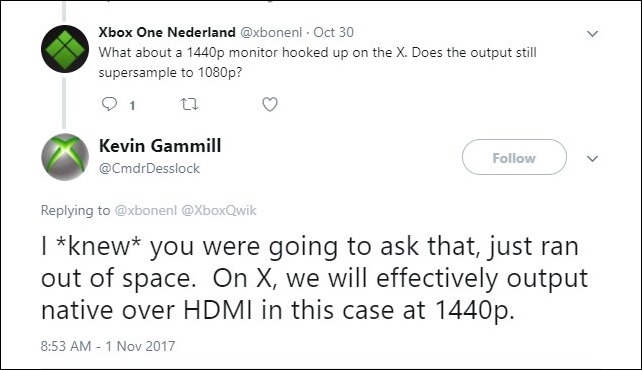
Task: Expand the options chevron beside the Follow button
Action: tap(592, 158)
